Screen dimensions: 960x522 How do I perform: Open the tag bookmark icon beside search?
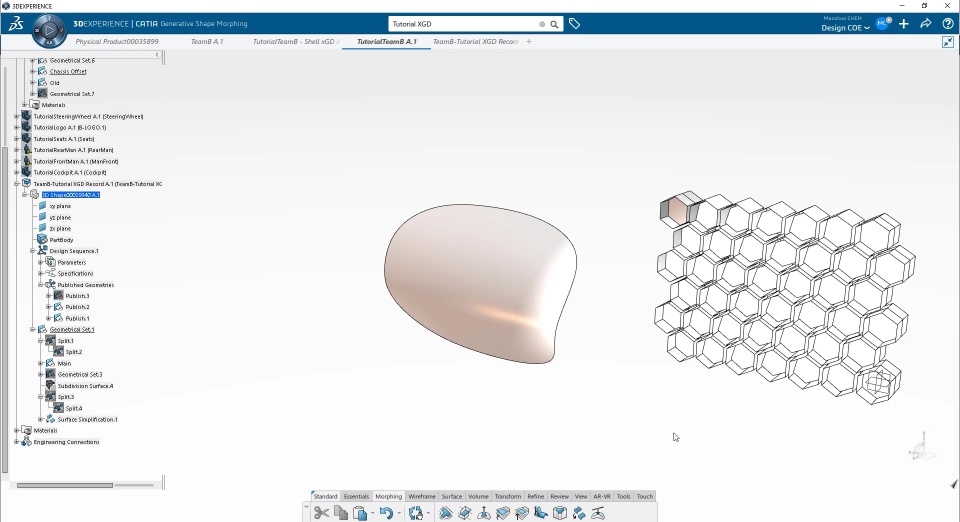[x=574, y=24]
